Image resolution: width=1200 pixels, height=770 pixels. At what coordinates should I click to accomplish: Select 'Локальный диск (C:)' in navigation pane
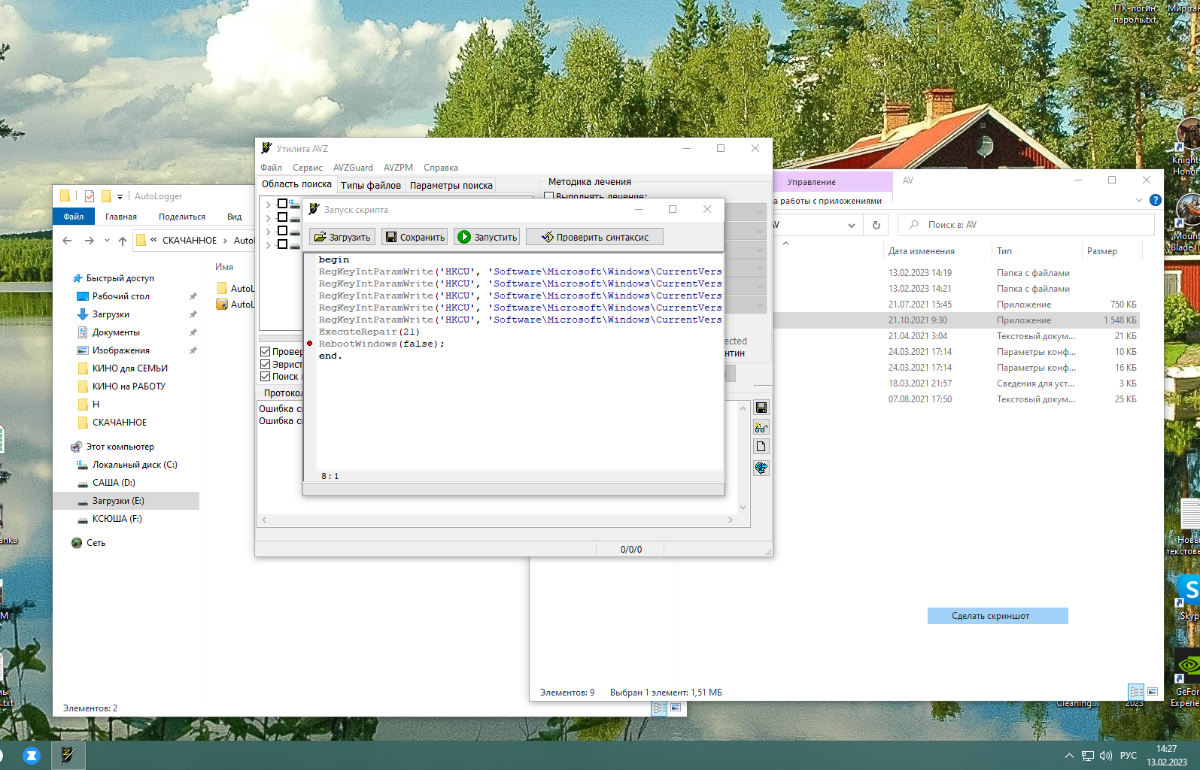134,465
